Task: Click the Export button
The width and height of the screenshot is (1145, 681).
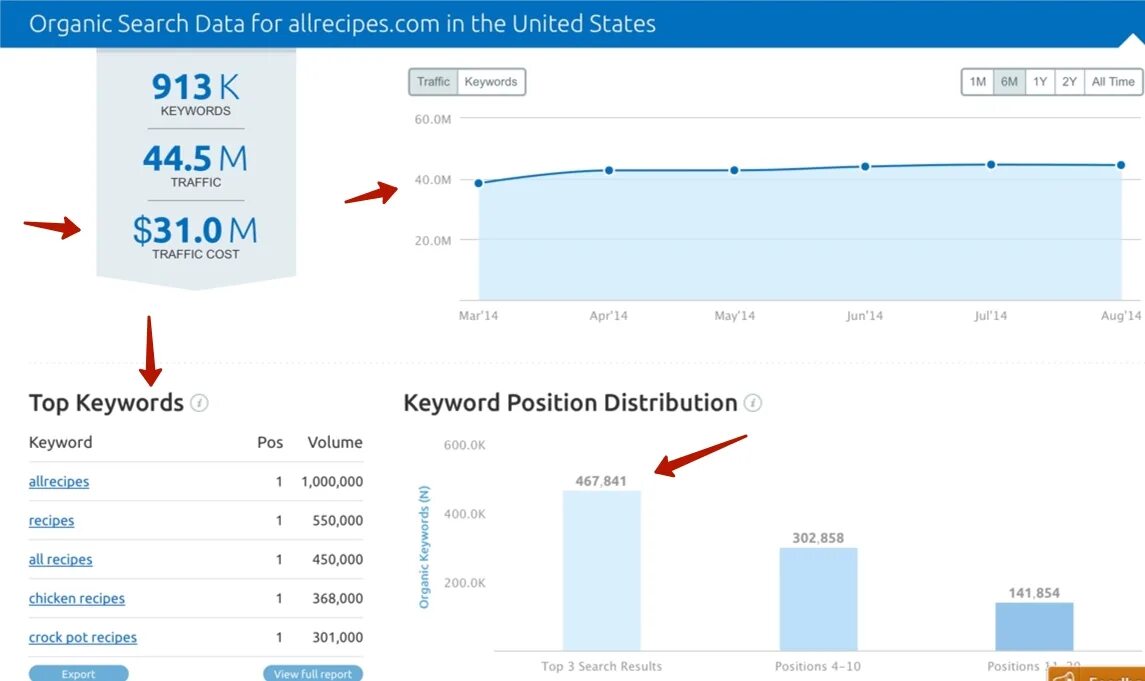Action: click(78, 673)
